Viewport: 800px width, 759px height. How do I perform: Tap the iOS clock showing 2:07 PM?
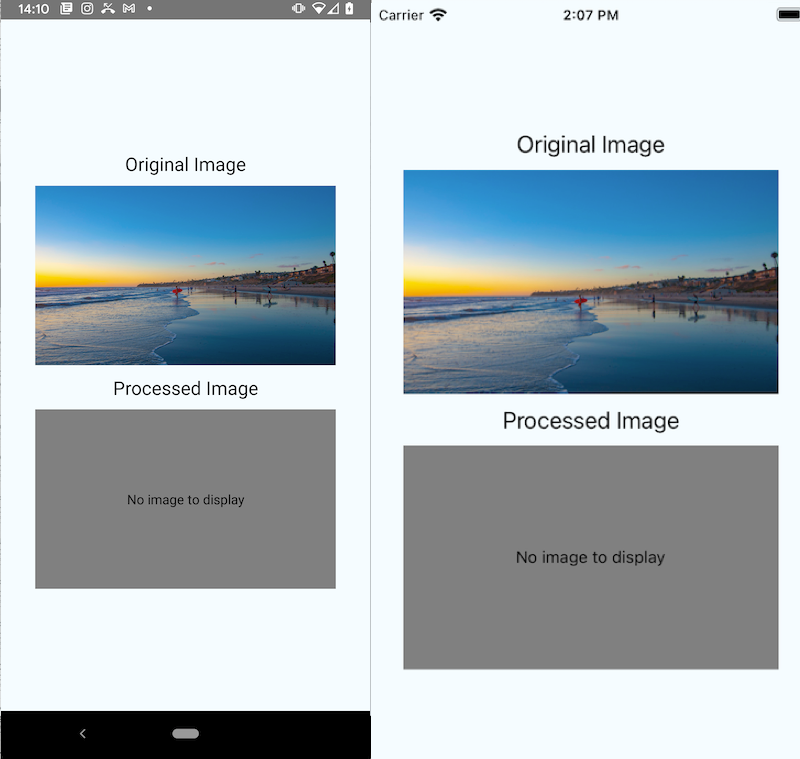tap(591, 15)
